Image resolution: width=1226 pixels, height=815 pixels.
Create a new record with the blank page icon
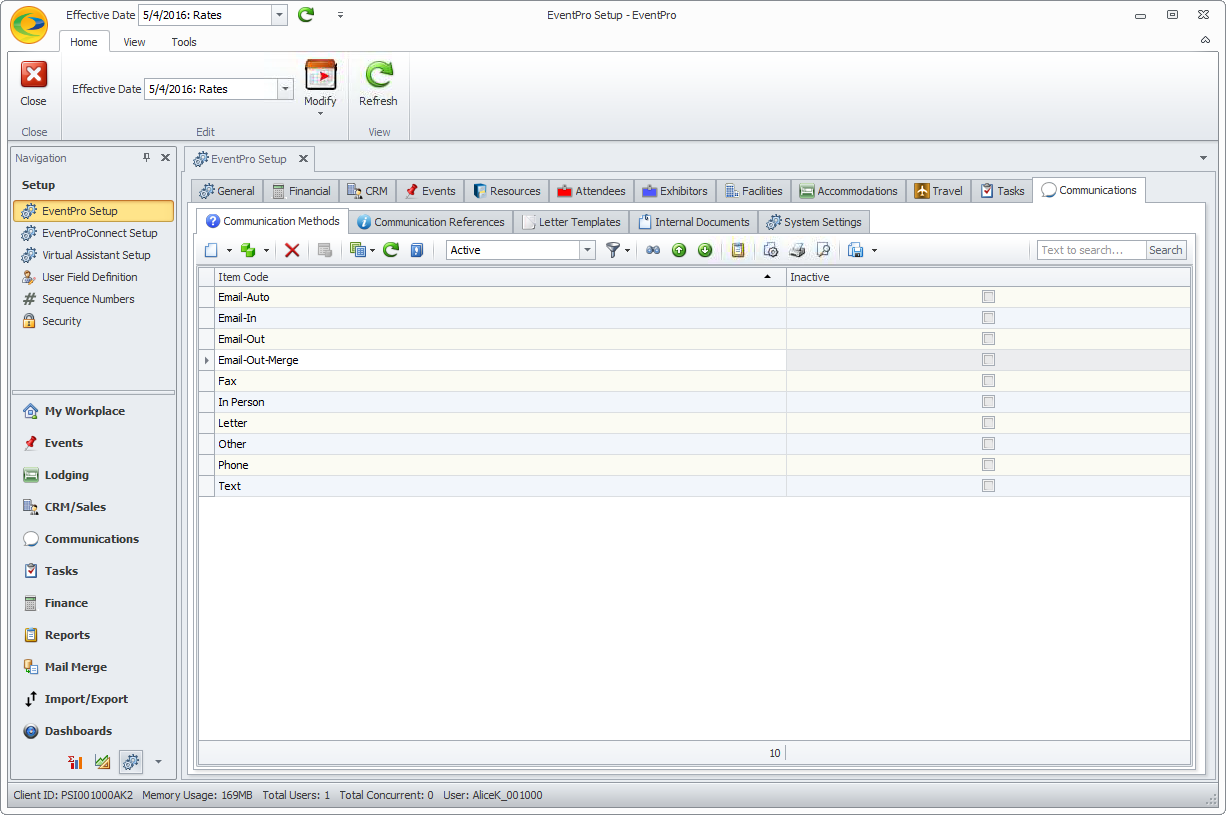pyautogui.click(x=211, y=250)
